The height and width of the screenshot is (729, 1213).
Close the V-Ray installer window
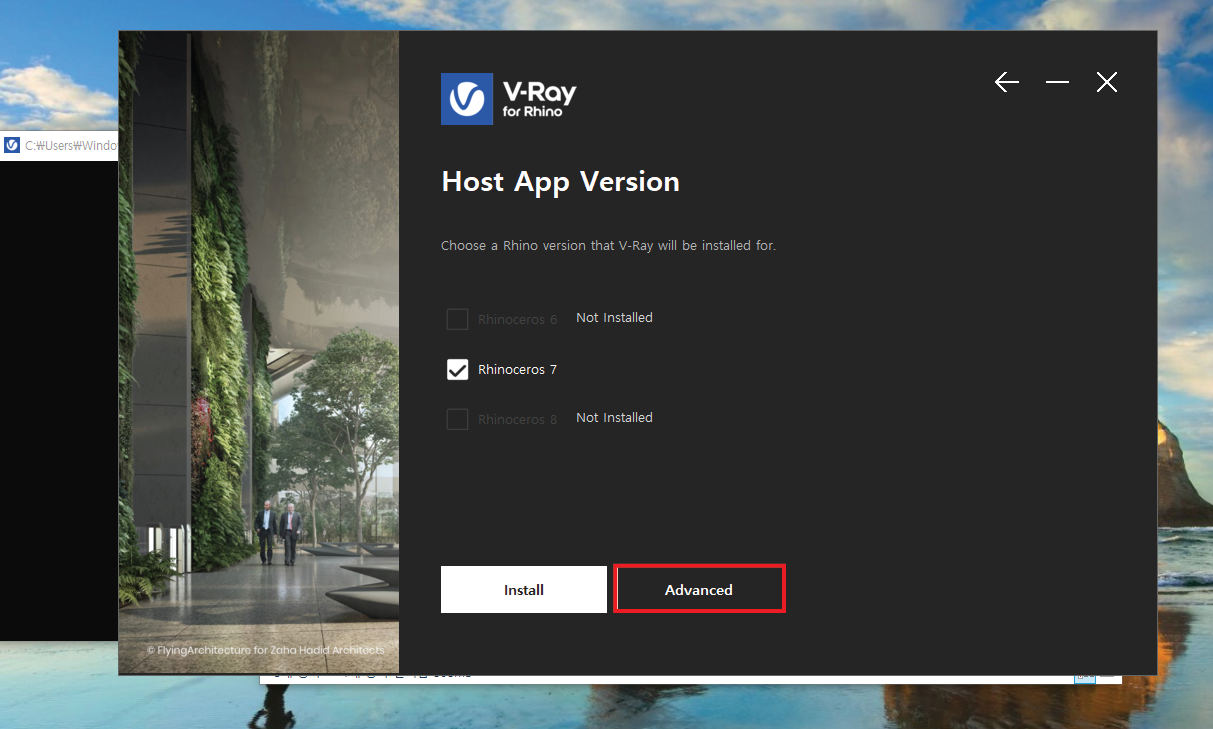[x=1106, y=82]
